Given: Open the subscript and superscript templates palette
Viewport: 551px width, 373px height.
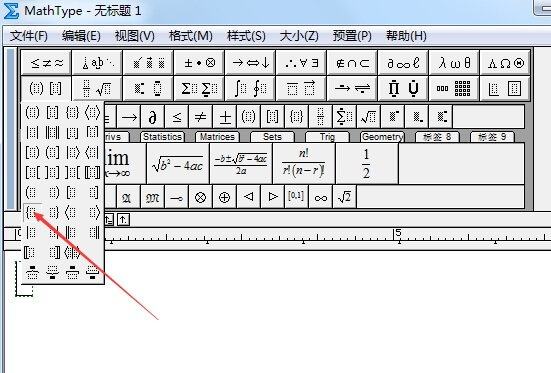Looking at the screenshot, I should pyautogui.click(x=148, y=88).
